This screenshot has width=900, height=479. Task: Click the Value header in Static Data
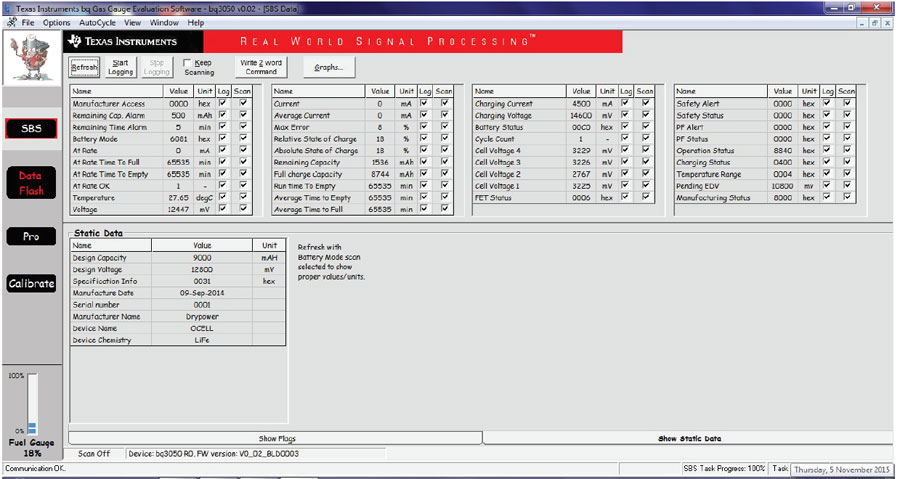tap(202, 245)
